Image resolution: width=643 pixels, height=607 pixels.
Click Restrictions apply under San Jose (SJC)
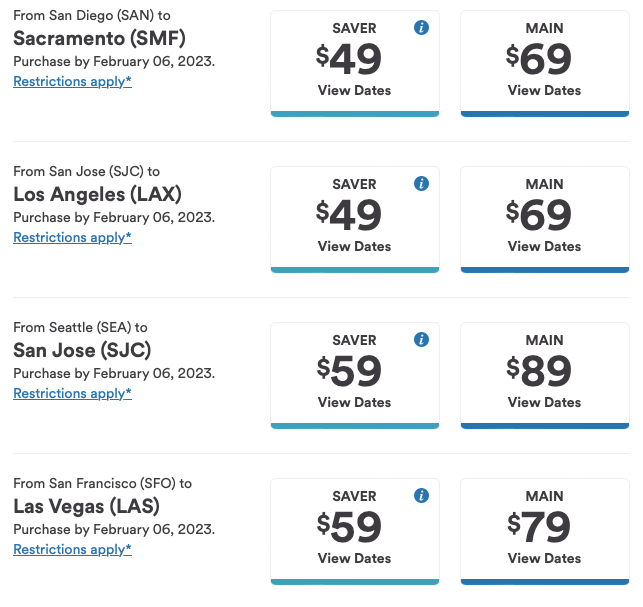(x=72, y=393)
